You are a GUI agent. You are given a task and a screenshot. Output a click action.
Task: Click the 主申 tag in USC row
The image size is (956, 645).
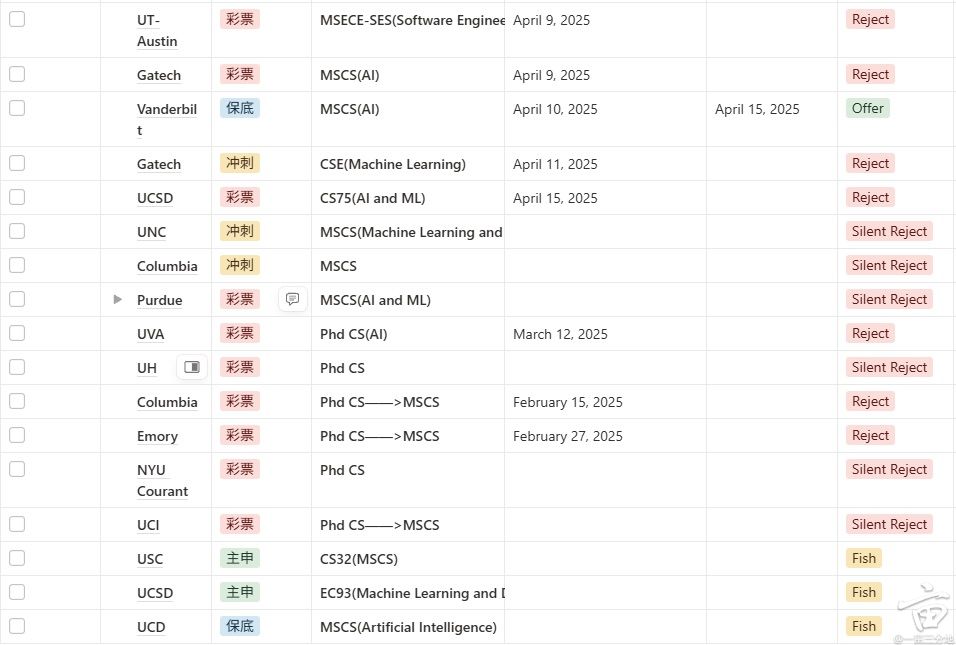pos(240,558)
